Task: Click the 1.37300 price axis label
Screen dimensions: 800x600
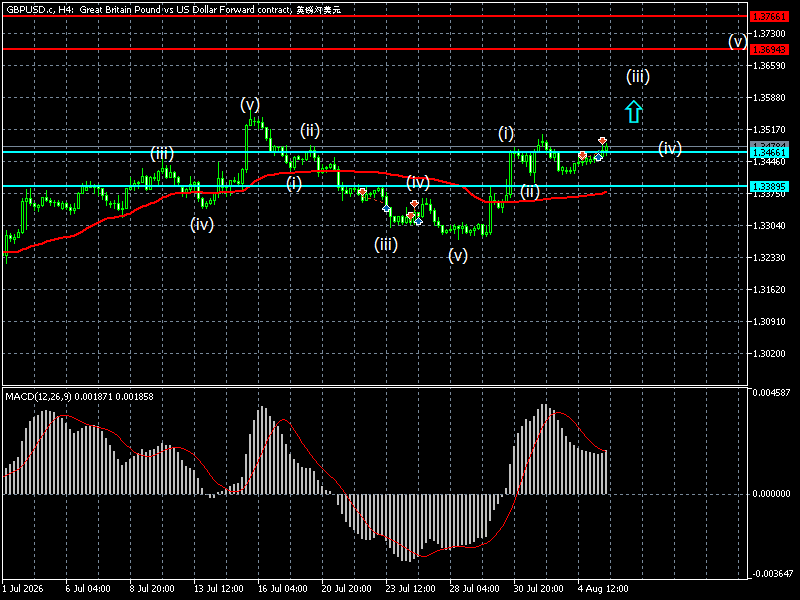Action: pyautogui.click(x=769, y=34)
